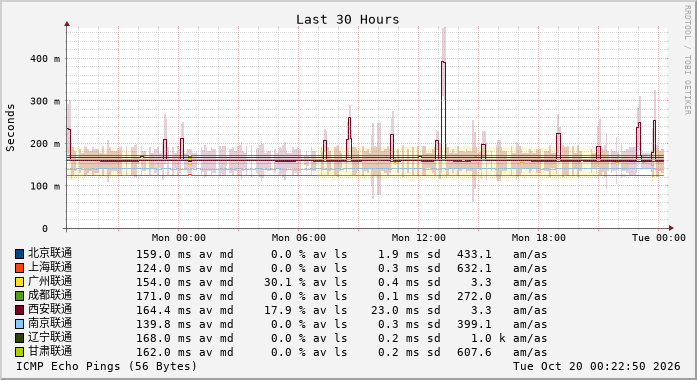Screen dimensions: 697x380
Task: Click the 'Seconds' y-axis label
Action: (x=10, y=128)
